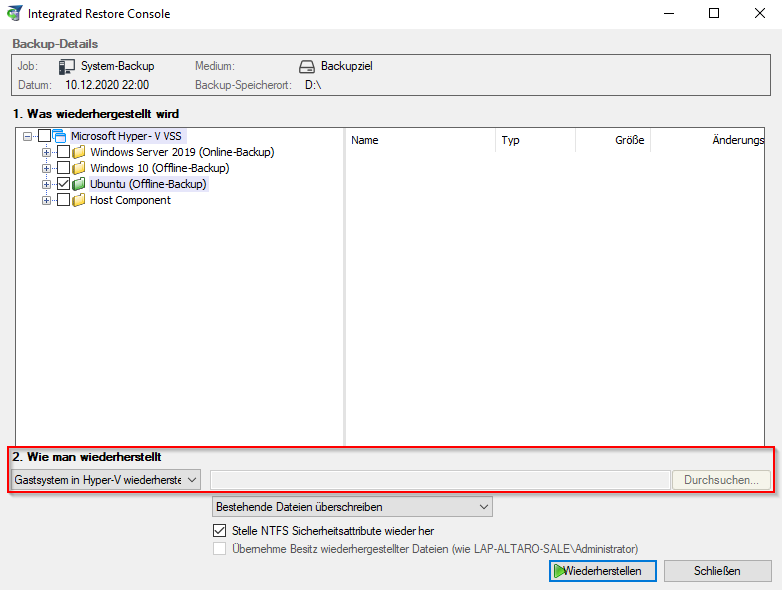
Task: Click the Microsoft Hyper-V VSS node icon
Action: click(x=59, y=136)
